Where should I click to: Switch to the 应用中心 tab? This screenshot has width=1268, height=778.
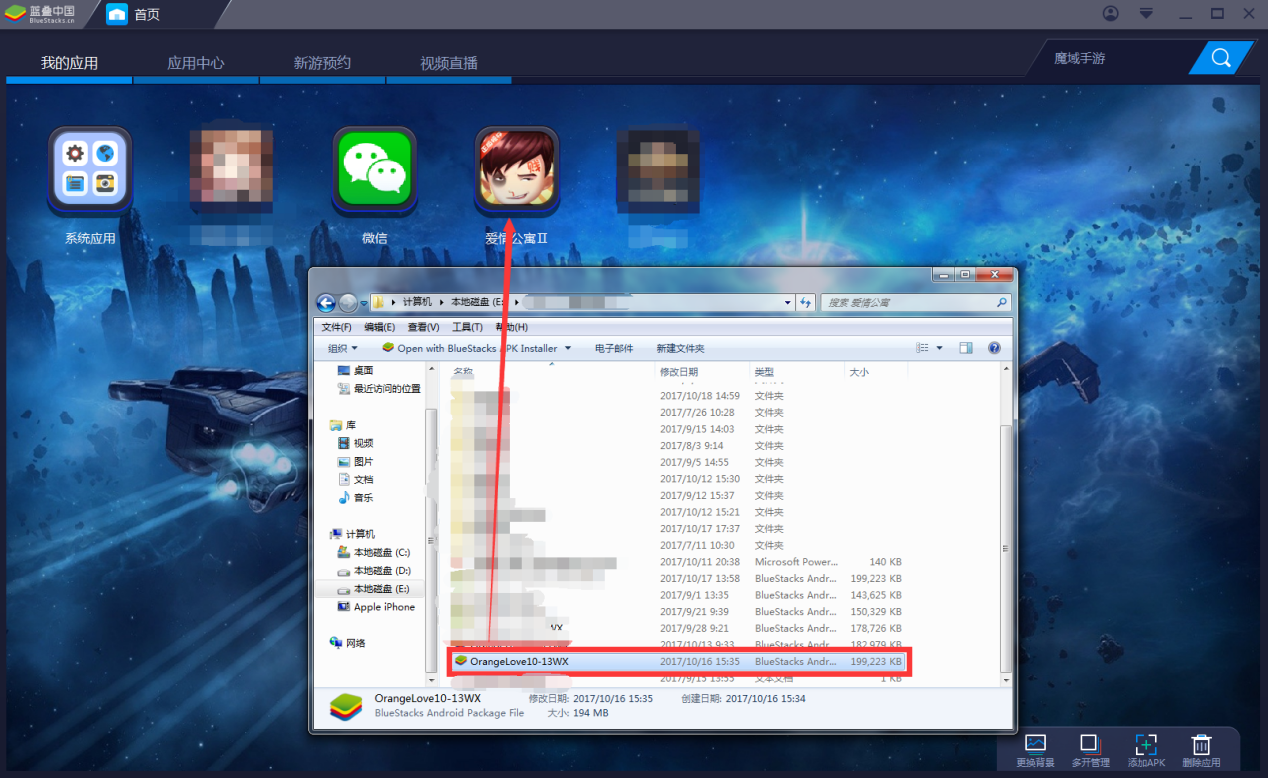coord(195,63)
